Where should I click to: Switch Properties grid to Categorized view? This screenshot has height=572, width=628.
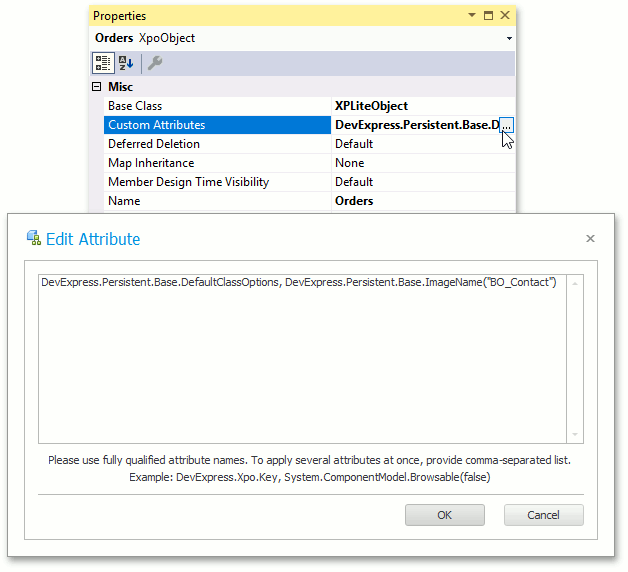coord(103,63)
